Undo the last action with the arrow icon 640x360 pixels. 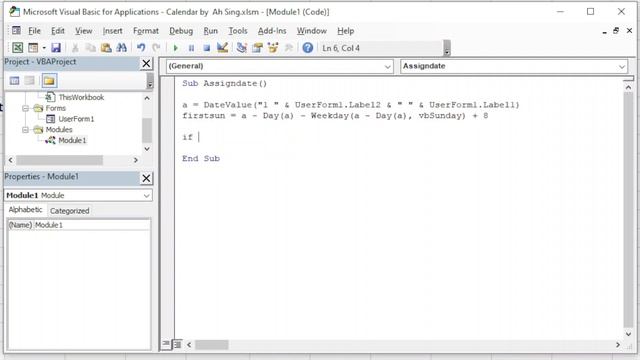[x=141, y=48]
